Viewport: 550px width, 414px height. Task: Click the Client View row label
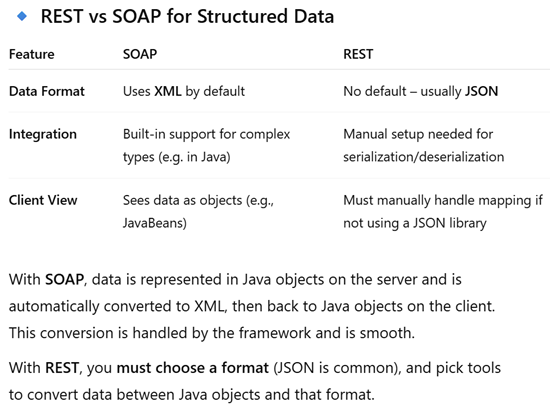pyautogui.click(x=43, y=200)
